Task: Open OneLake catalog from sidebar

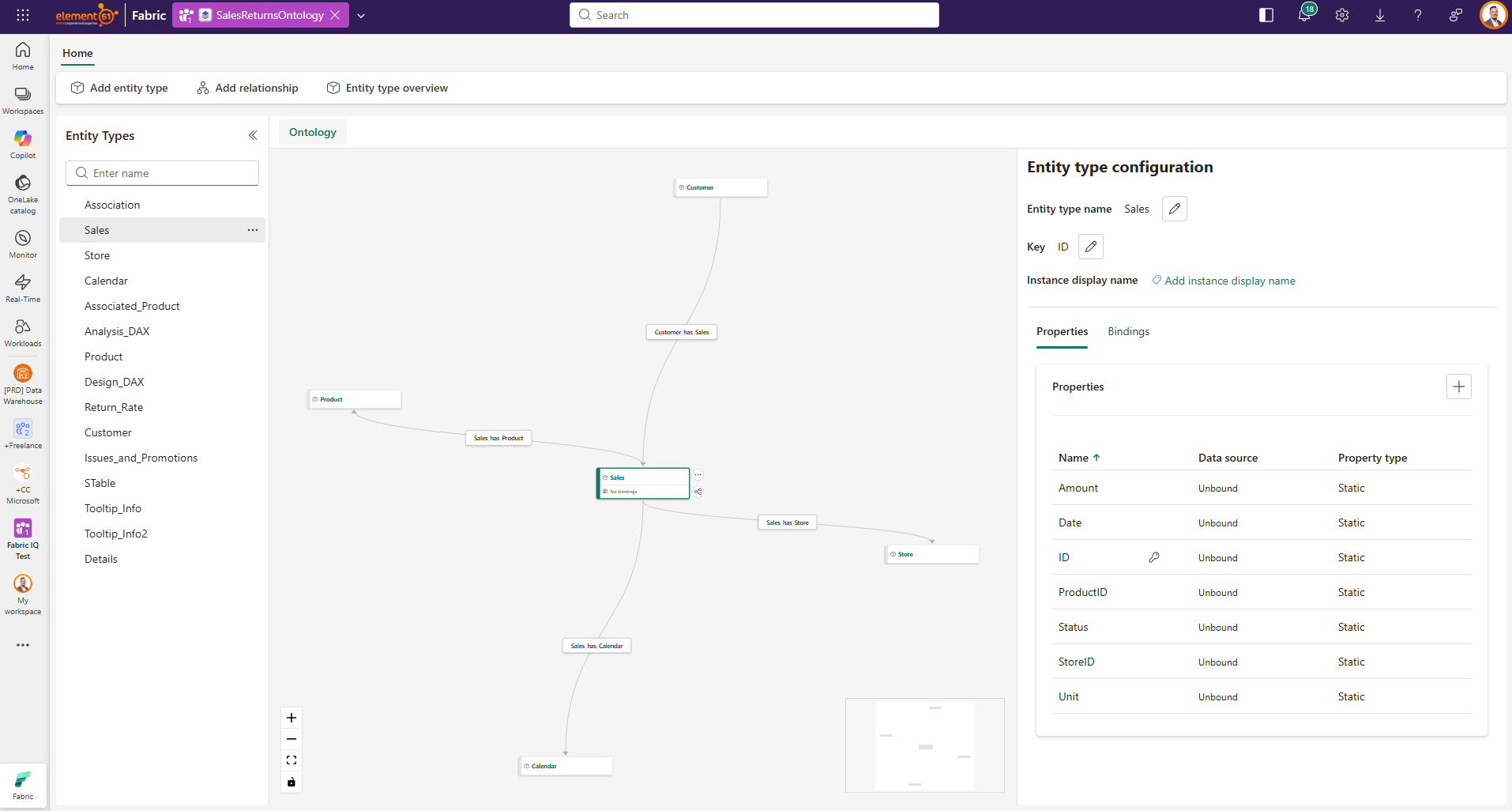Action: point(23,193)
